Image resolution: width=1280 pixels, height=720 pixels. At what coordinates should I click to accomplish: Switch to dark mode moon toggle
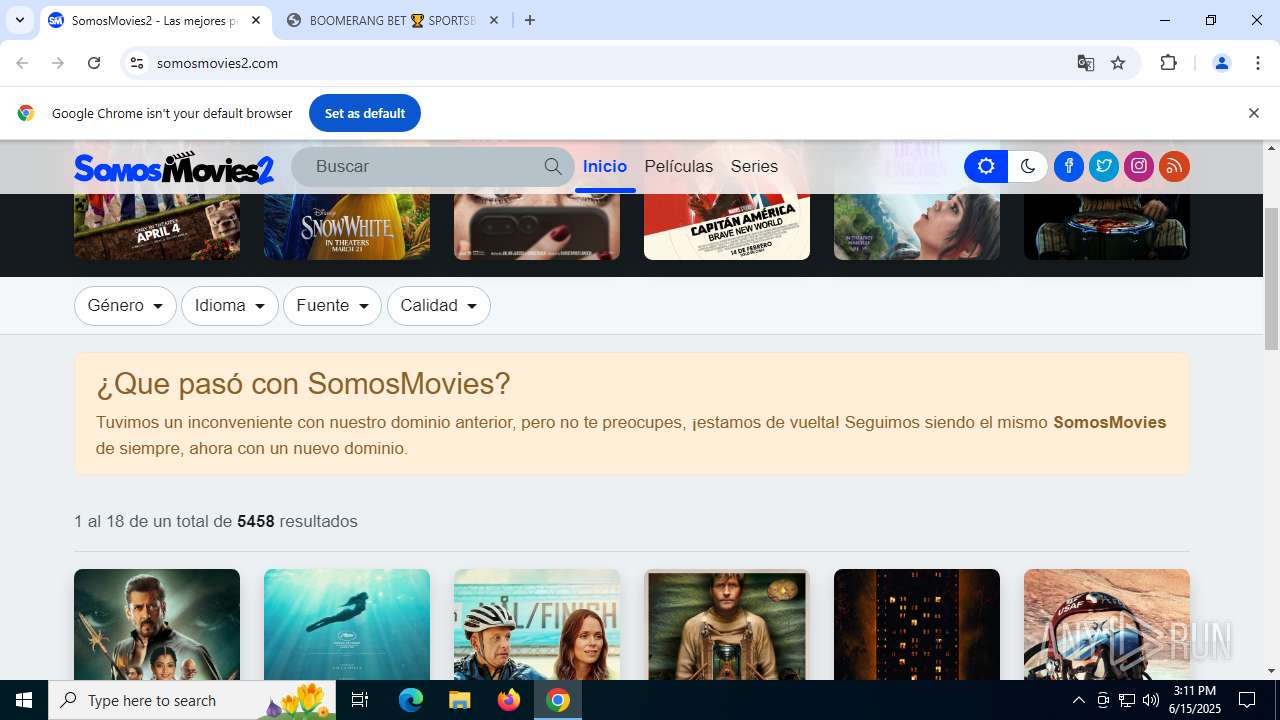tap(1027, 167)
